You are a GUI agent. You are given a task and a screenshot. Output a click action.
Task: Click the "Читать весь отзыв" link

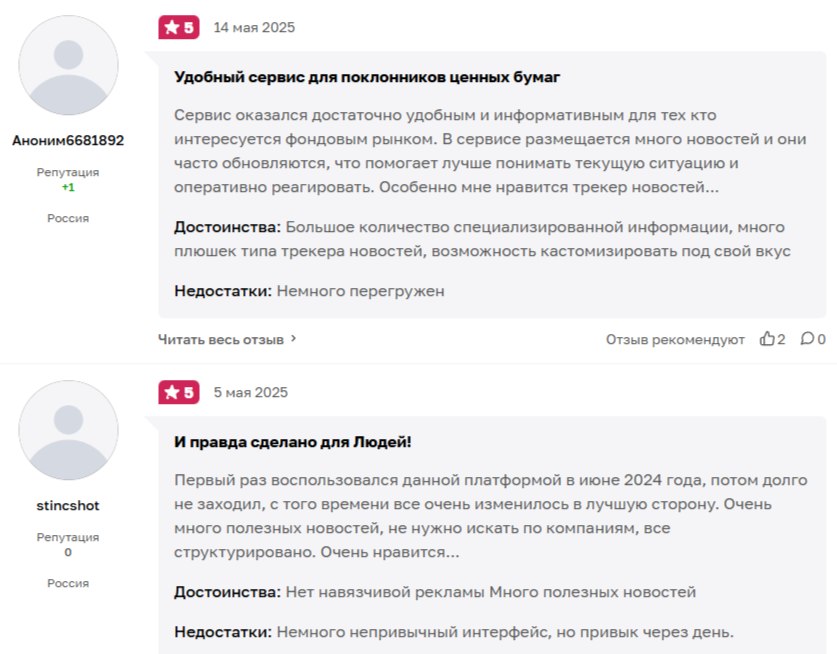221,339
